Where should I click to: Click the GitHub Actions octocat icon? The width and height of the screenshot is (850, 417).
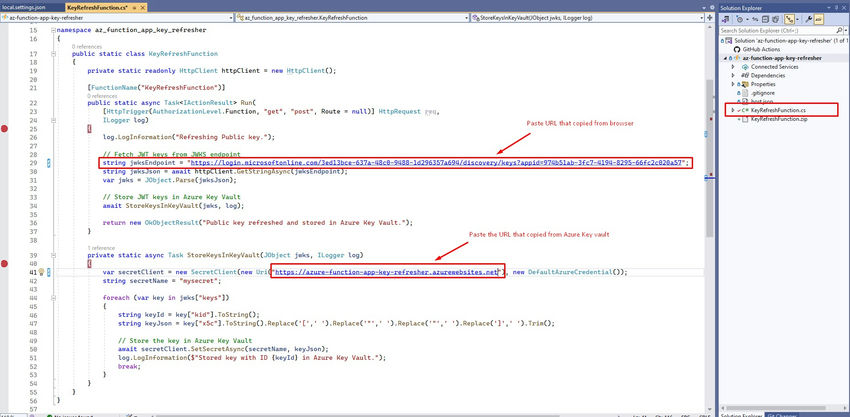737,49
